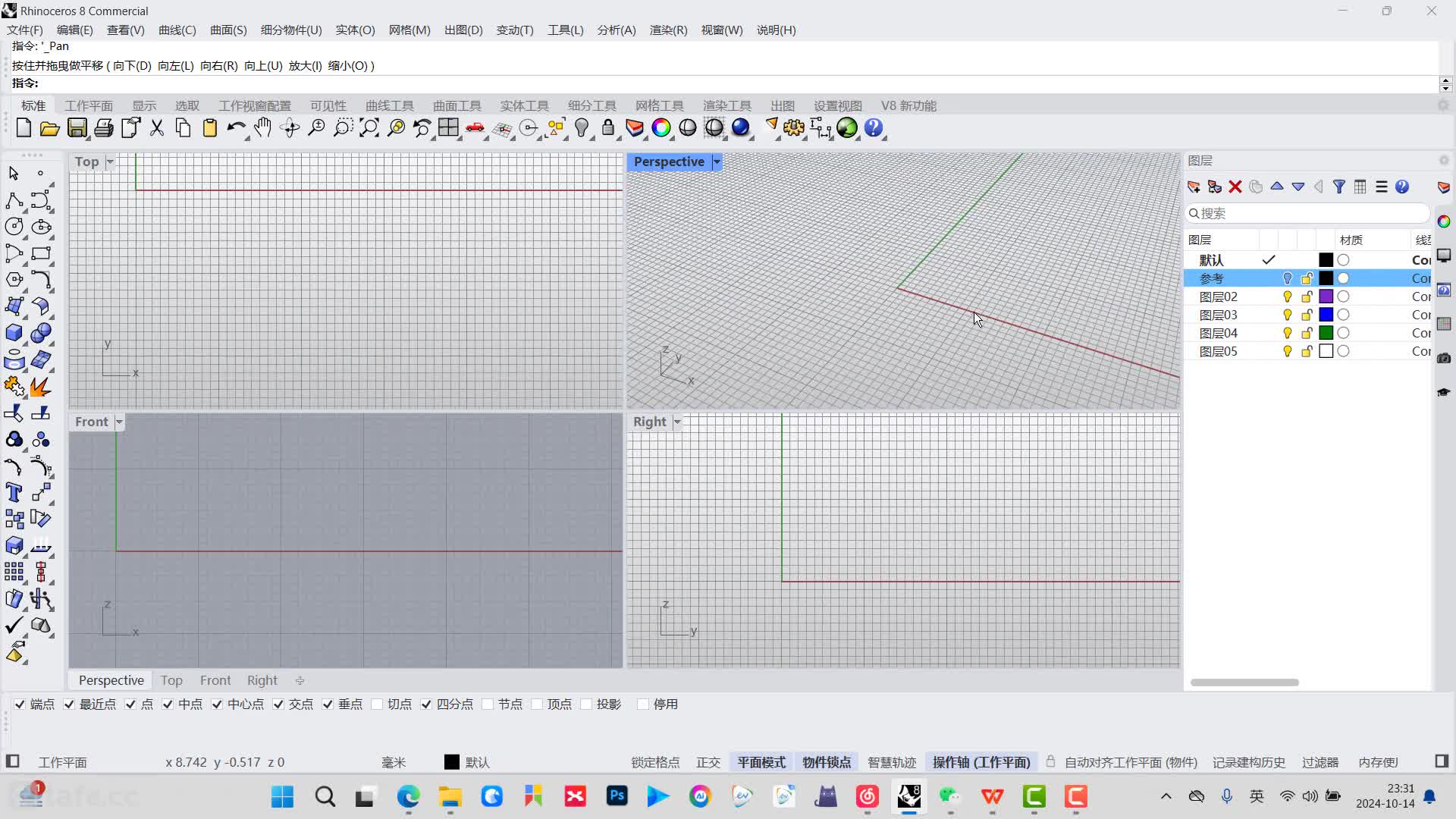Click the green color swatch of 图层04
The image size is (1456, 819).
(x=1326, y=333)
